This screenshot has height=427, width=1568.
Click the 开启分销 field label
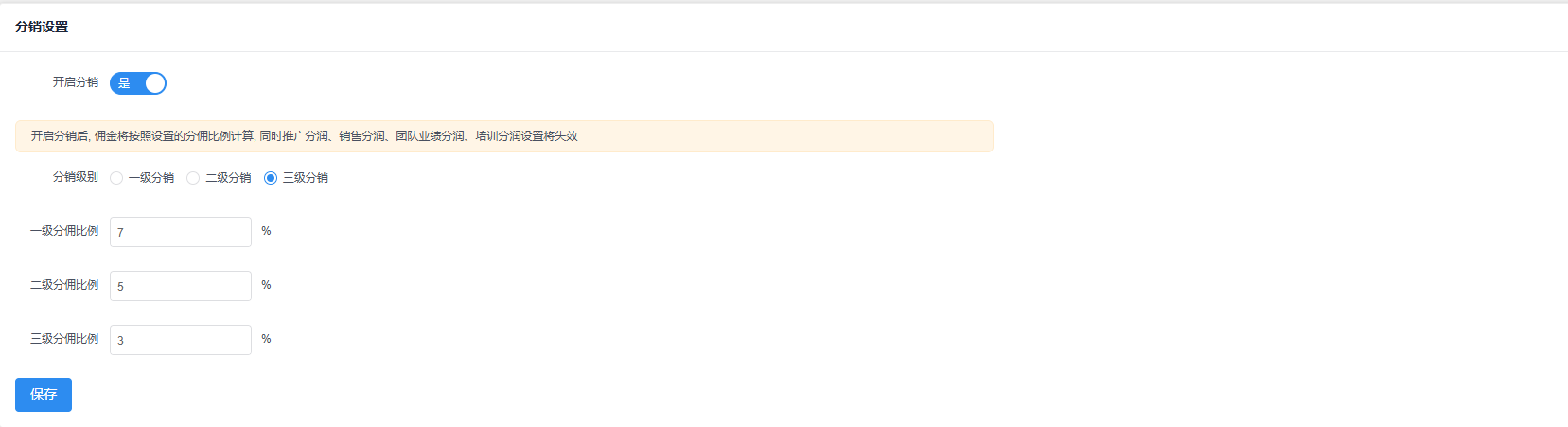coord(75,82)
